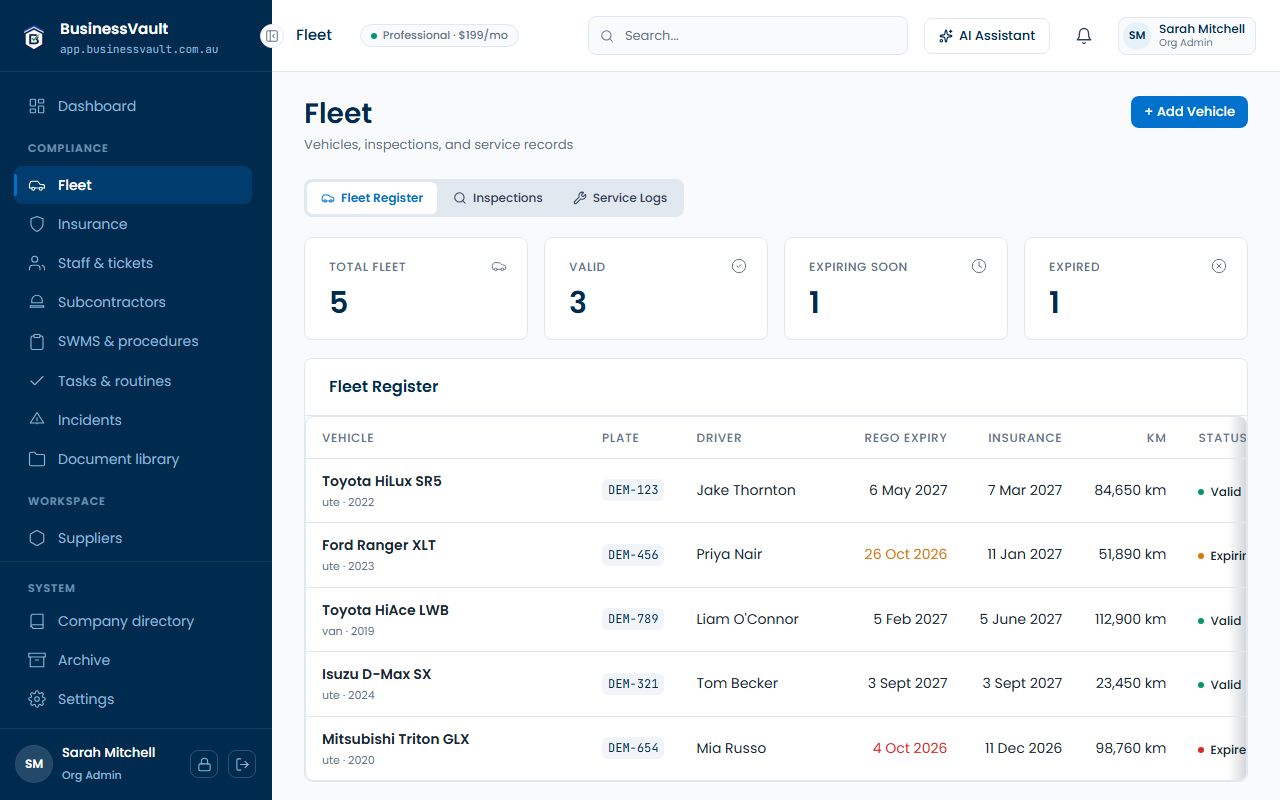1280x800 pixels.
Task: Click the Subcontractors hard hat icon
Action: [37, 302]
